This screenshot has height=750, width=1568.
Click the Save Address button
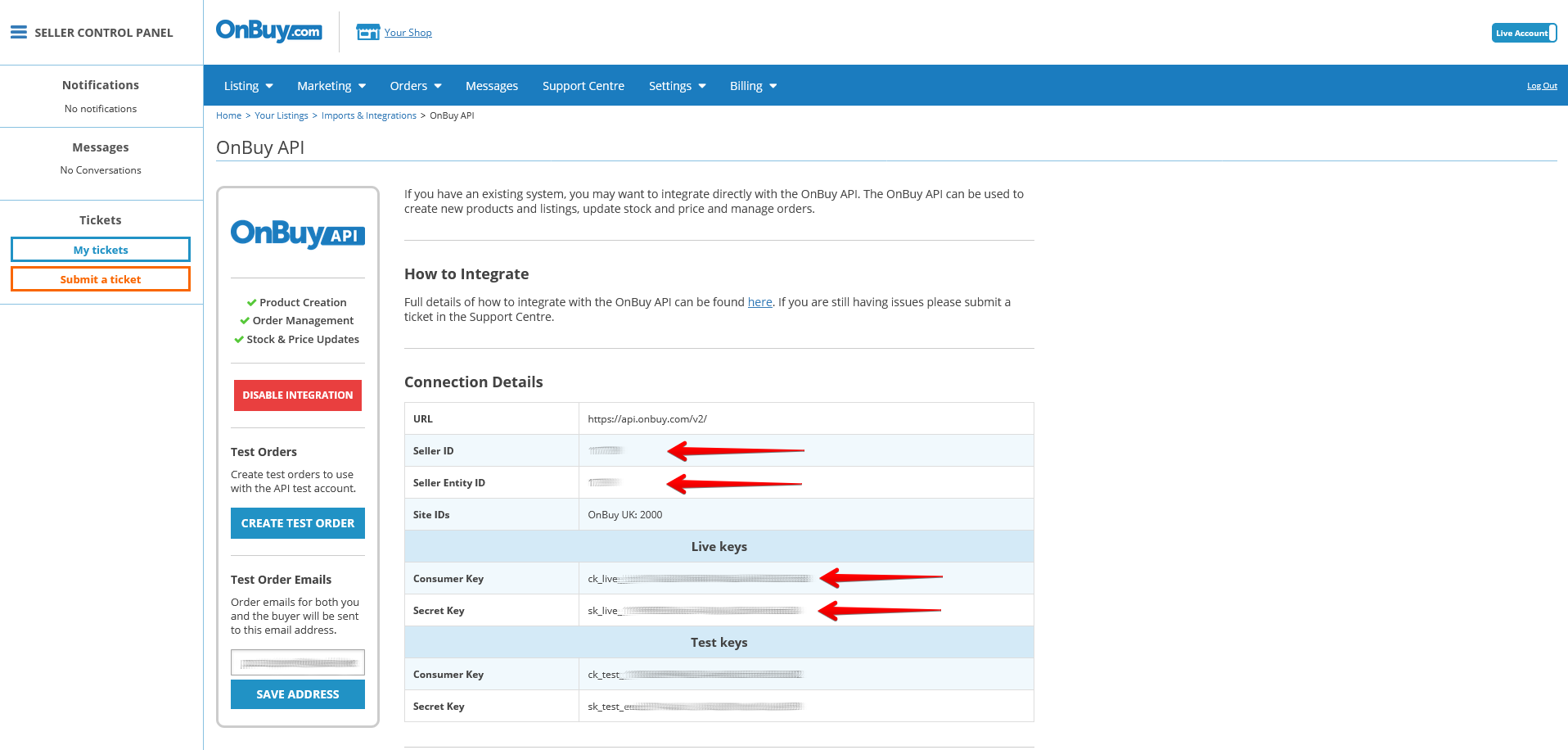297,694
